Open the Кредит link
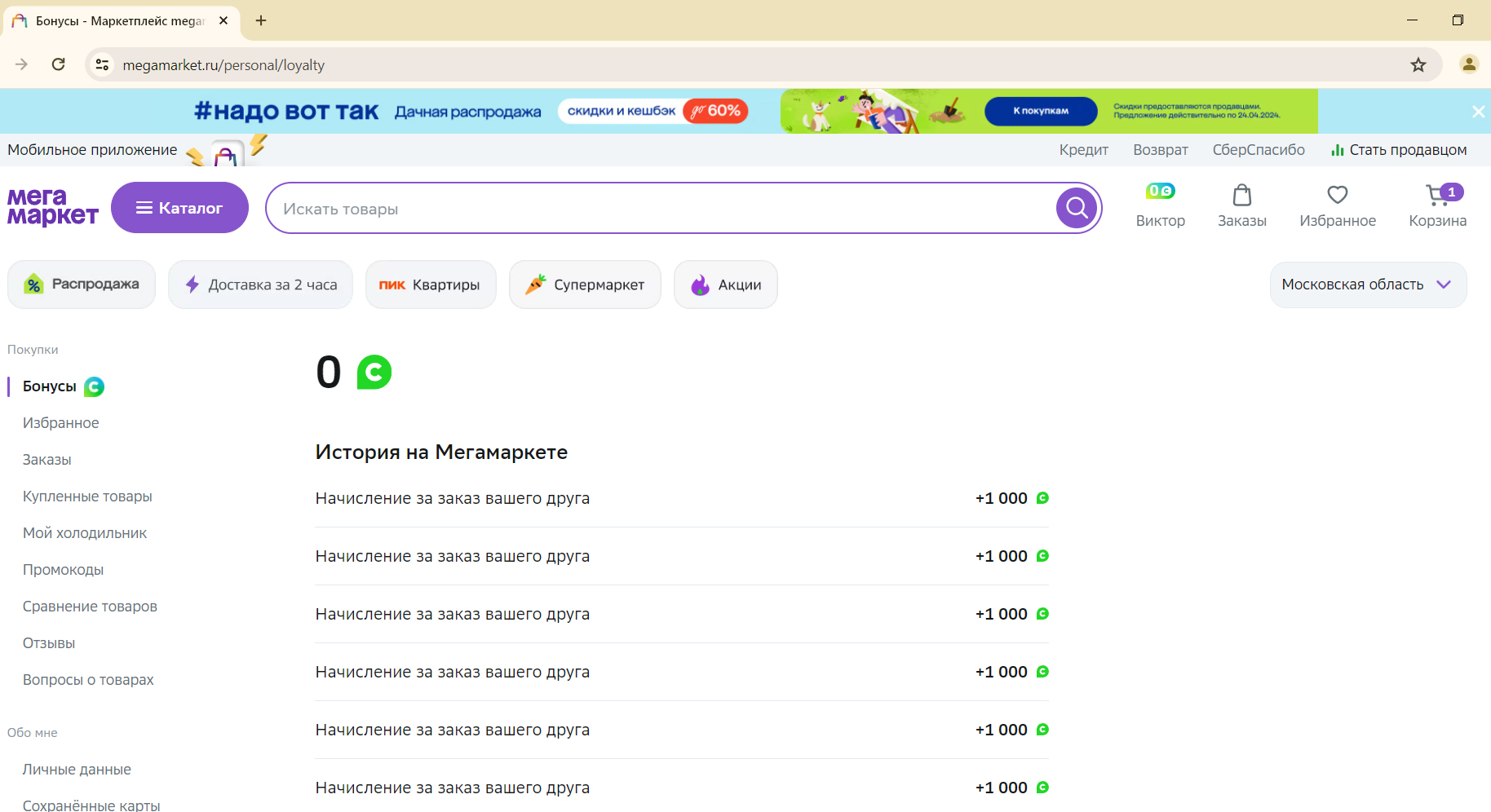The width and height of the screenshot is (1491, 812). (1083, 150)
